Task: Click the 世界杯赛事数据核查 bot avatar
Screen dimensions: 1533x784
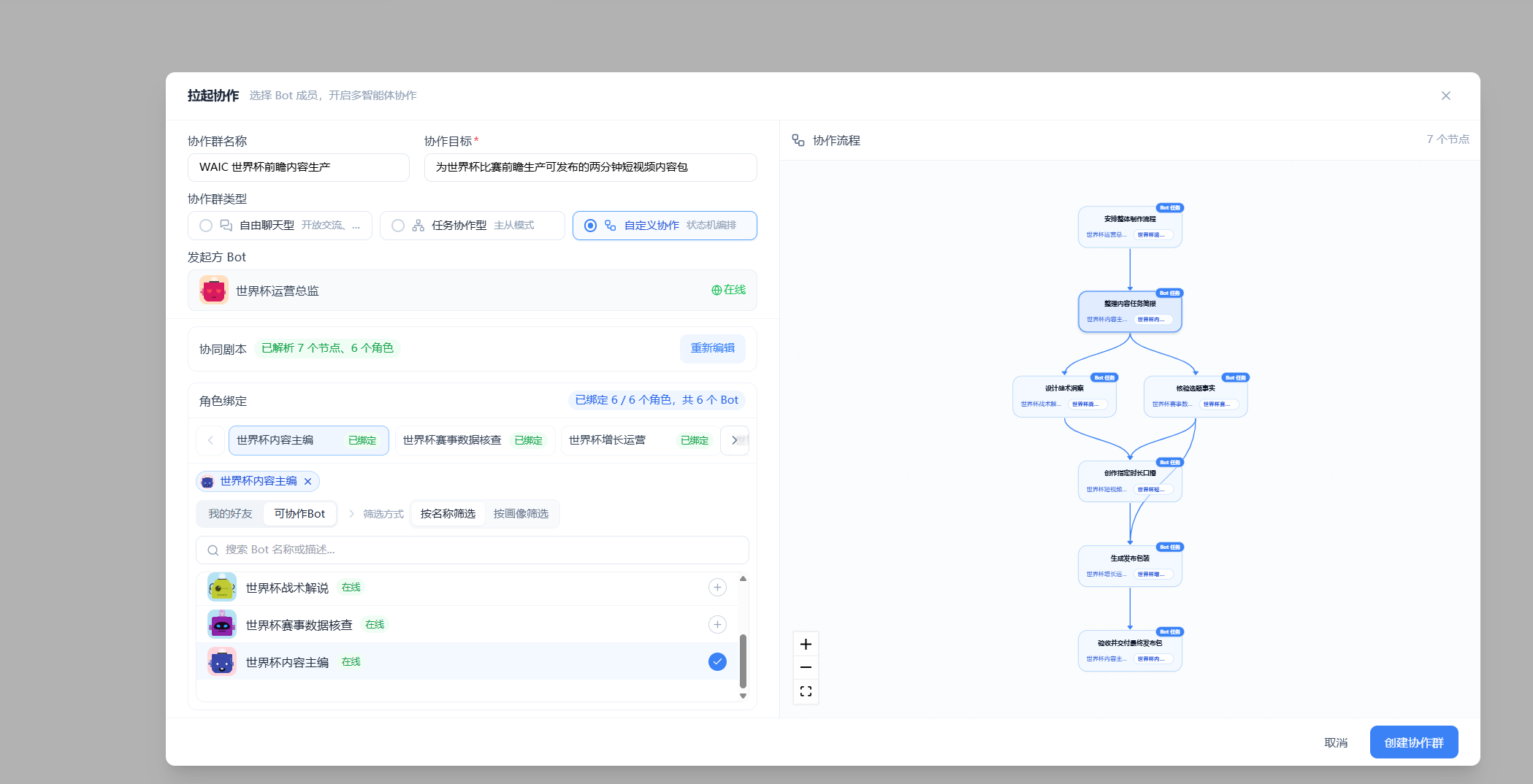Action: pos(222,625)
